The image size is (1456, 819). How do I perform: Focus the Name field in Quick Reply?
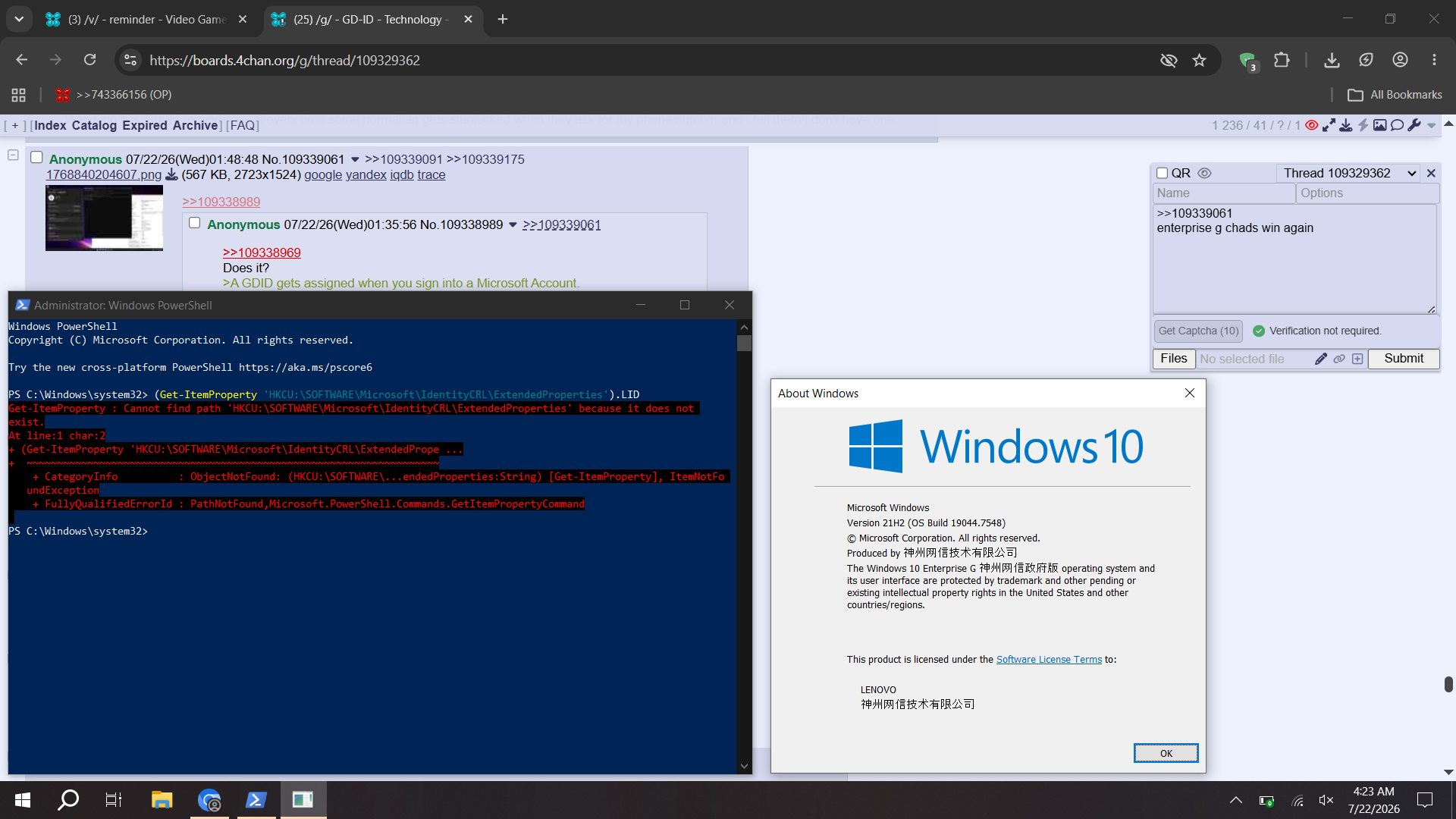coord(1224,193)
